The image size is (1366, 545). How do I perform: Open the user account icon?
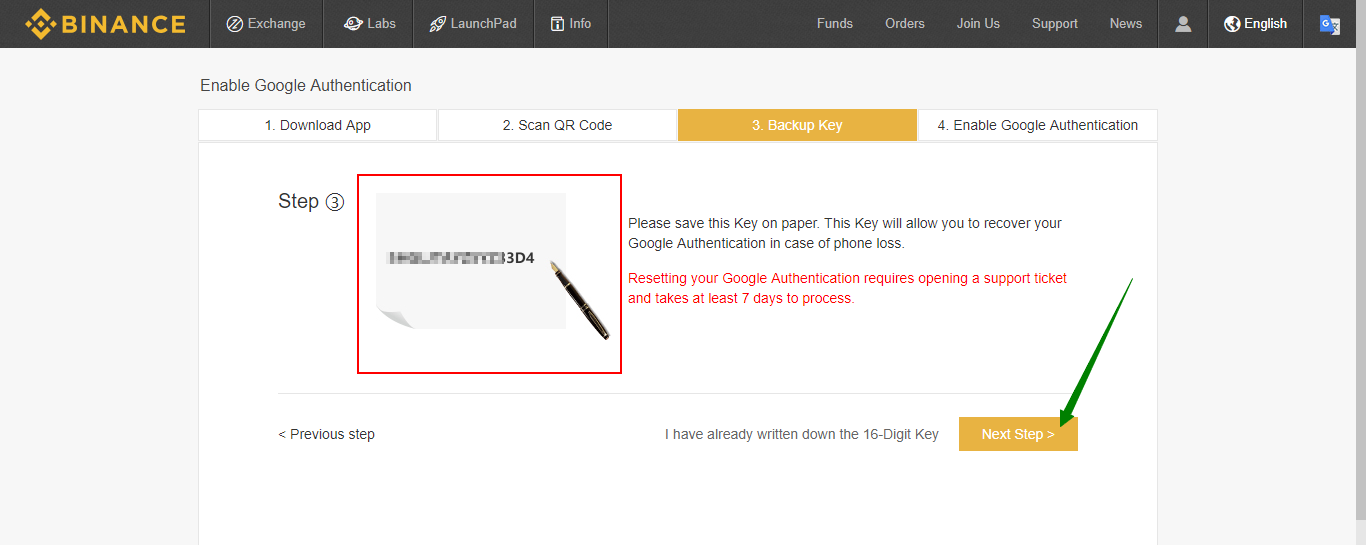tap(1183, 24)
